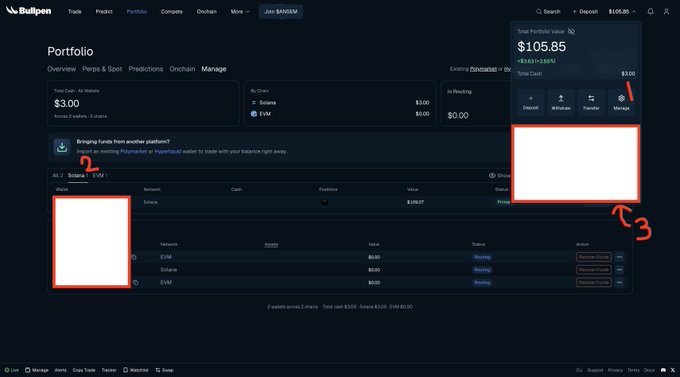This screenshot has width=680, height=377.
Task: Open more options for the Solana routing row
Action: tap(619, 270)
